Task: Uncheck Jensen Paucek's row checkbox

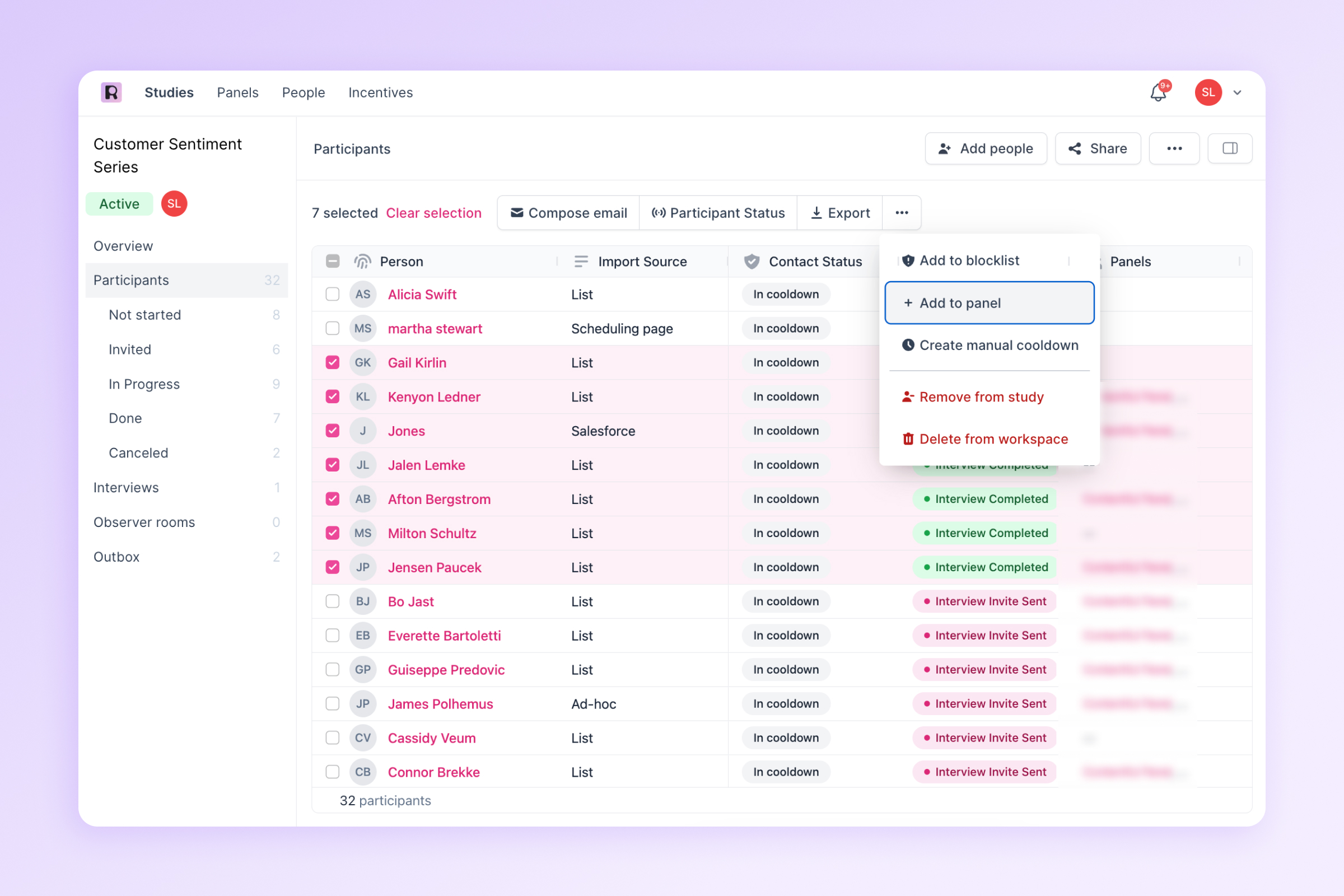Action: coord(333,567)
